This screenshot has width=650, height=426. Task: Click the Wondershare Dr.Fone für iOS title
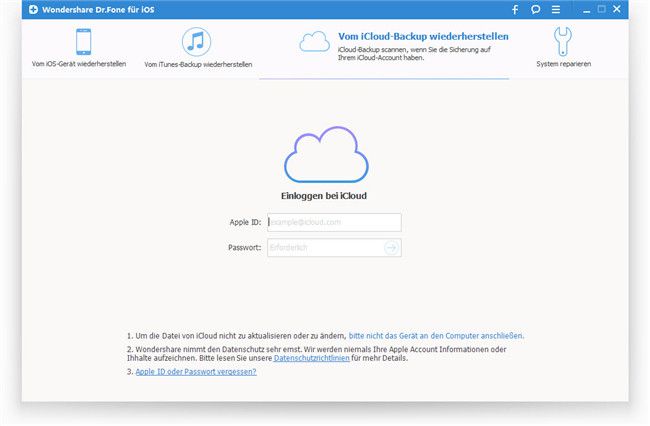[98, 10]
